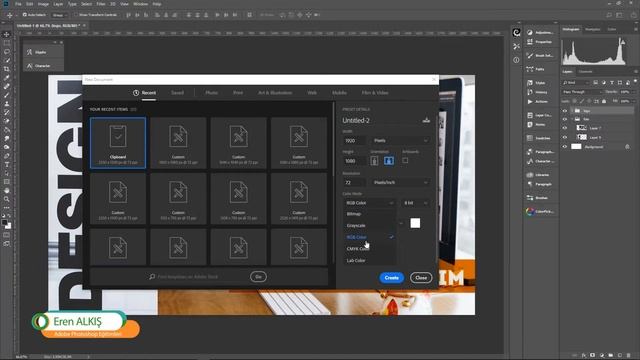Select the Clipboard preset thumbnail
The image size is (640, 360).
[118, 143]
